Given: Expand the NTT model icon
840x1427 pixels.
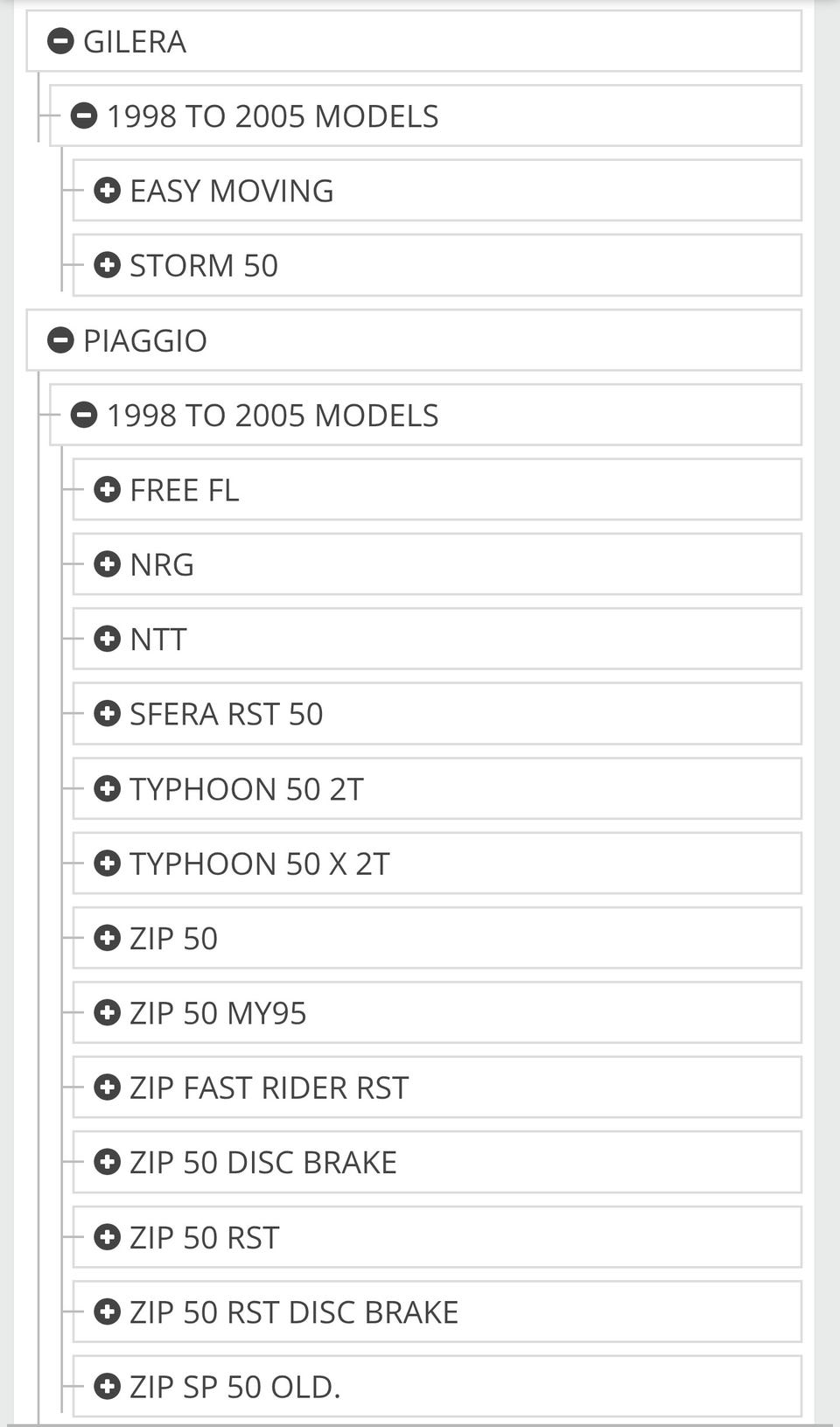Looking at the screenshot, I should 107,640.
